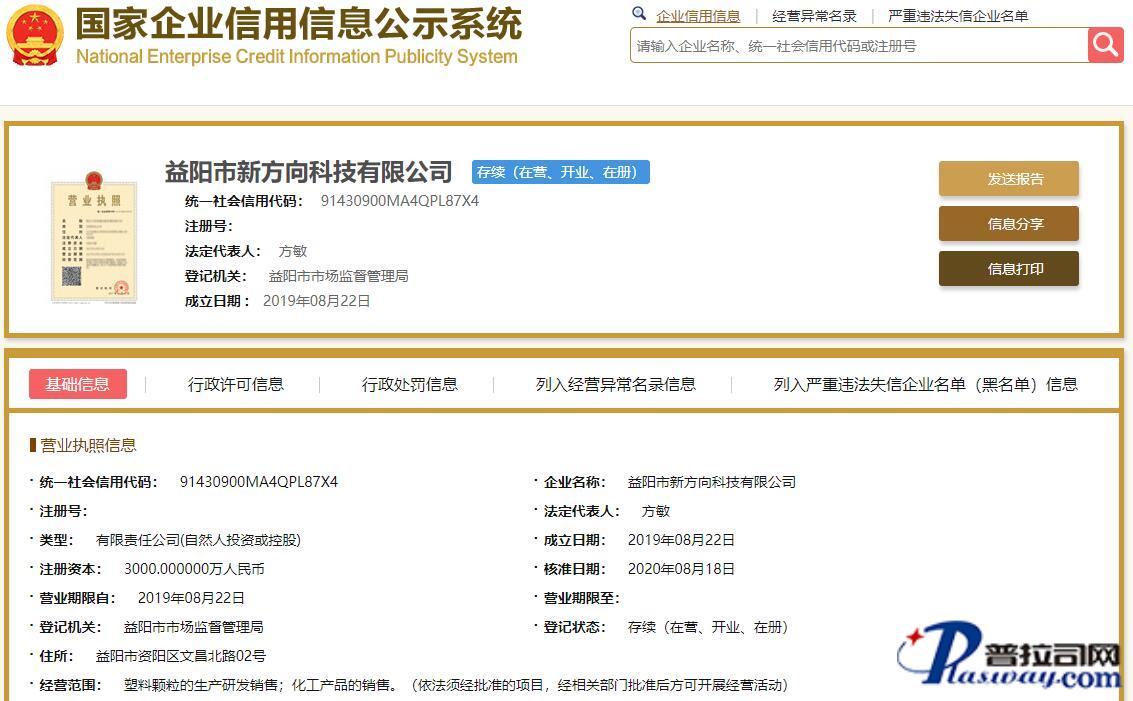Print the page using 信息打印
1133x701 pixels.
1008,269
